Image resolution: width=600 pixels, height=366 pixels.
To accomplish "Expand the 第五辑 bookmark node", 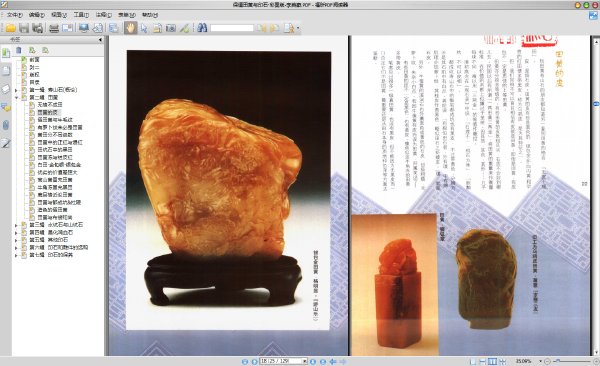I will tap(16, 240).
